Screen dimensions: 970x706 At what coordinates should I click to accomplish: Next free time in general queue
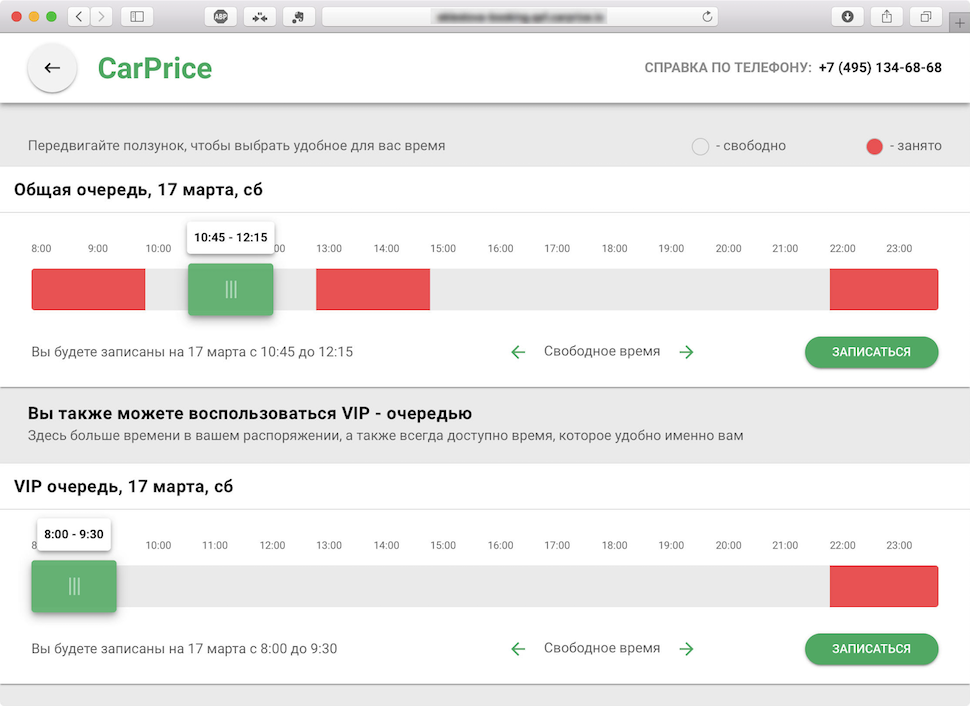pyautogui.click(x=686, y=352)
